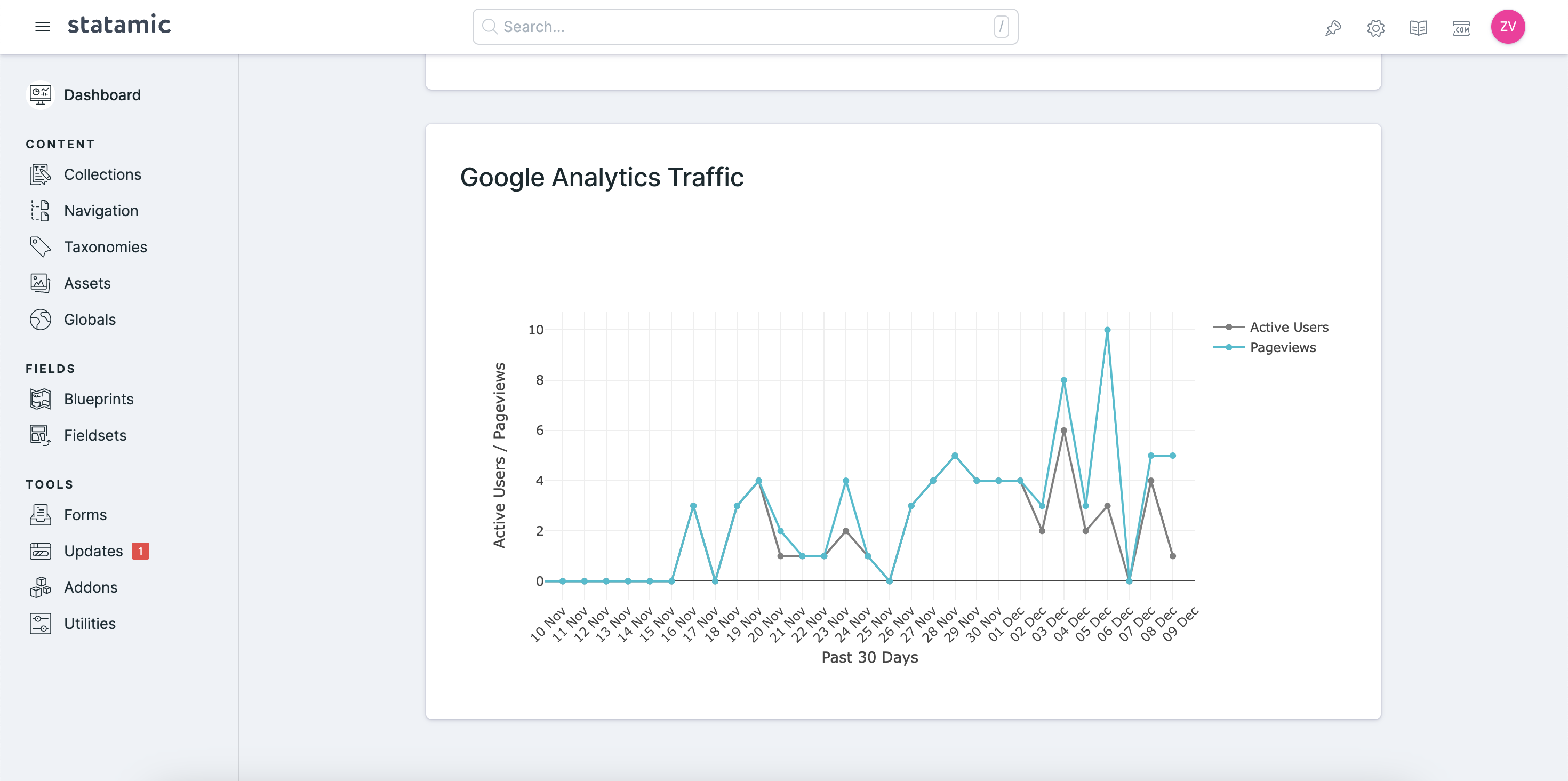
Task: Click the Globals globe icon
Action: click(x=40, y=320)
